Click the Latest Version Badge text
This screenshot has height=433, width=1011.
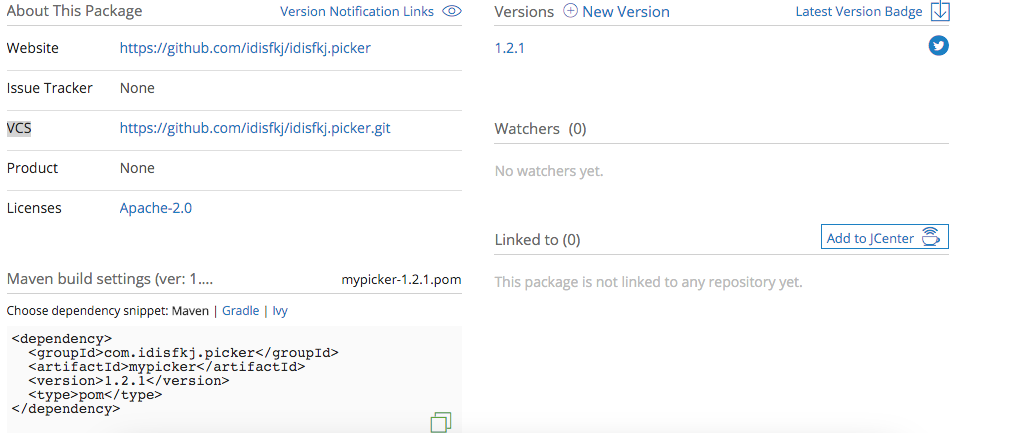(x=859, y=12)
